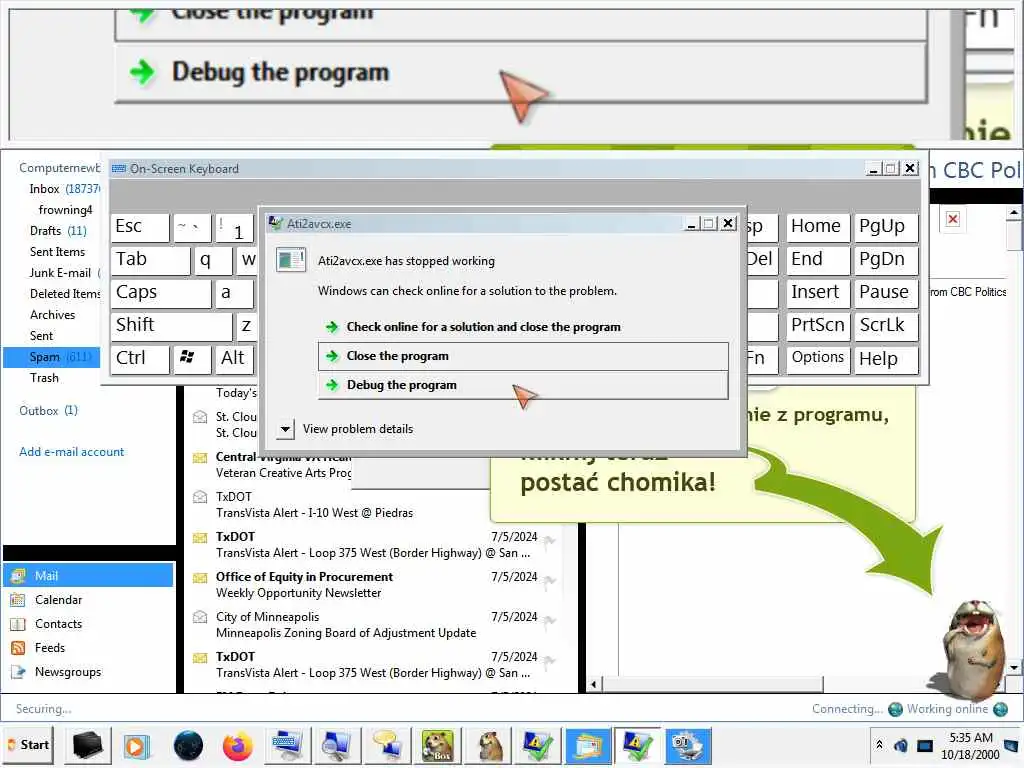Toggle the Ctrl key on On-Screen Keyboard
The image size is (1024, 768).
(140, 359)
